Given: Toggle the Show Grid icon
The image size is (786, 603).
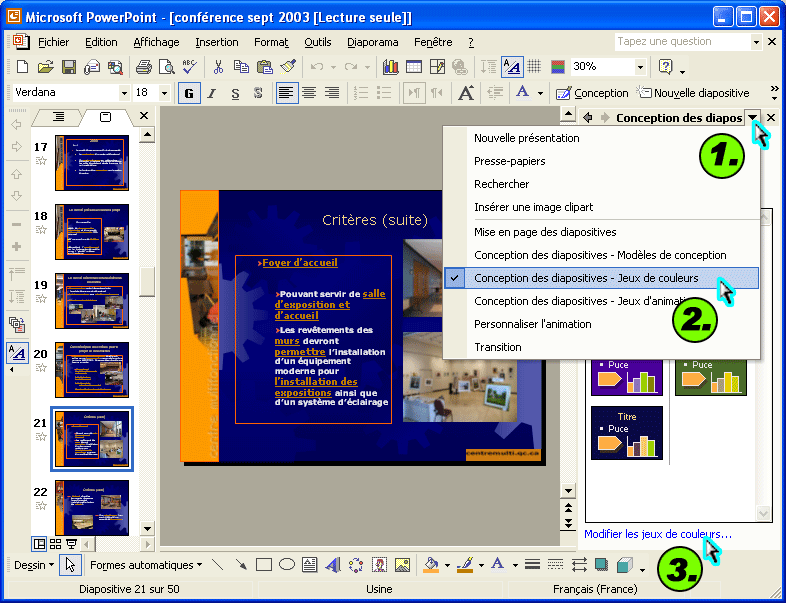Looking at the screenshot, I should point(534,67).
